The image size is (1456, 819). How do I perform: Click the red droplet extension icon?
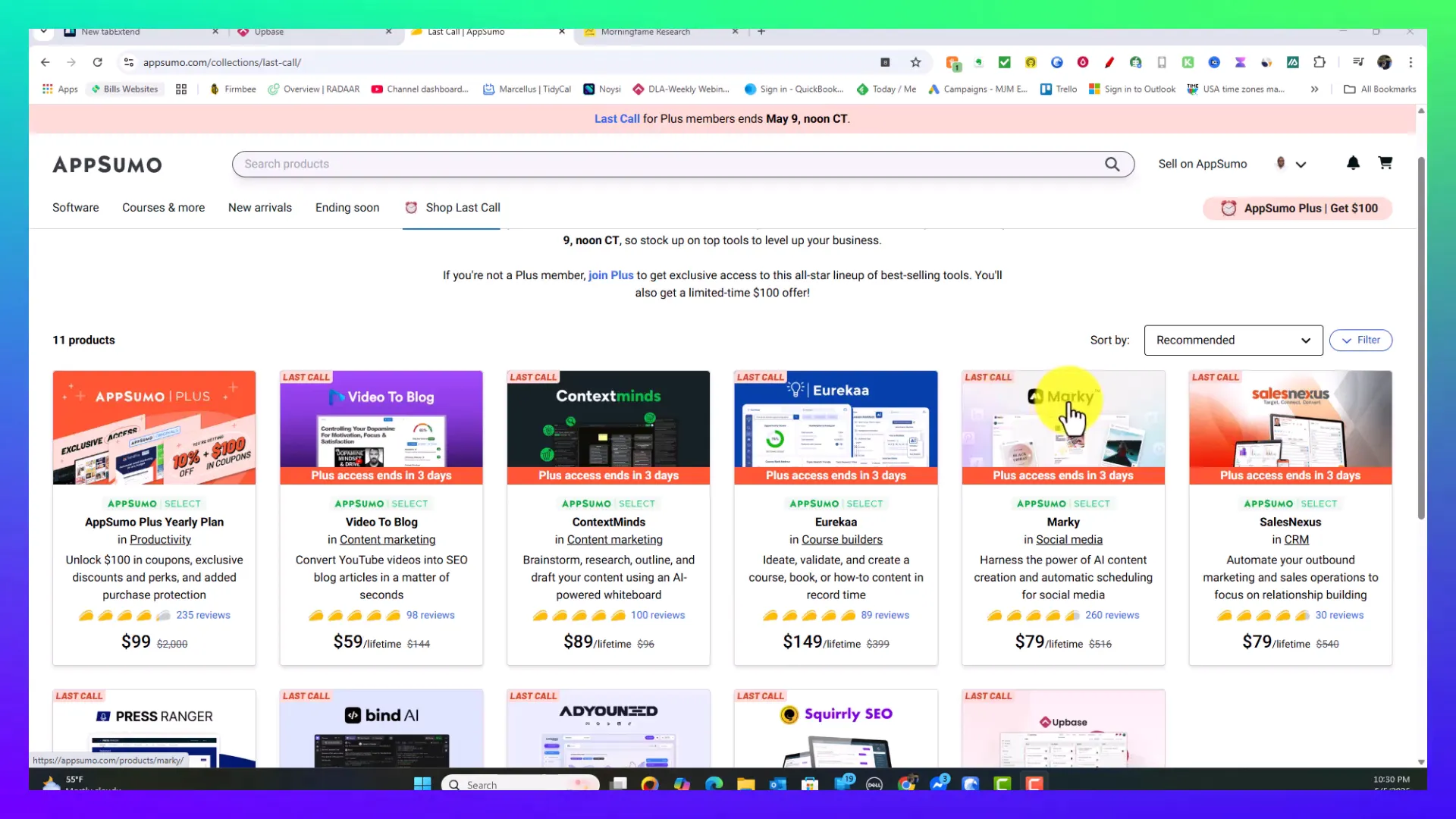coord(1083,62)
